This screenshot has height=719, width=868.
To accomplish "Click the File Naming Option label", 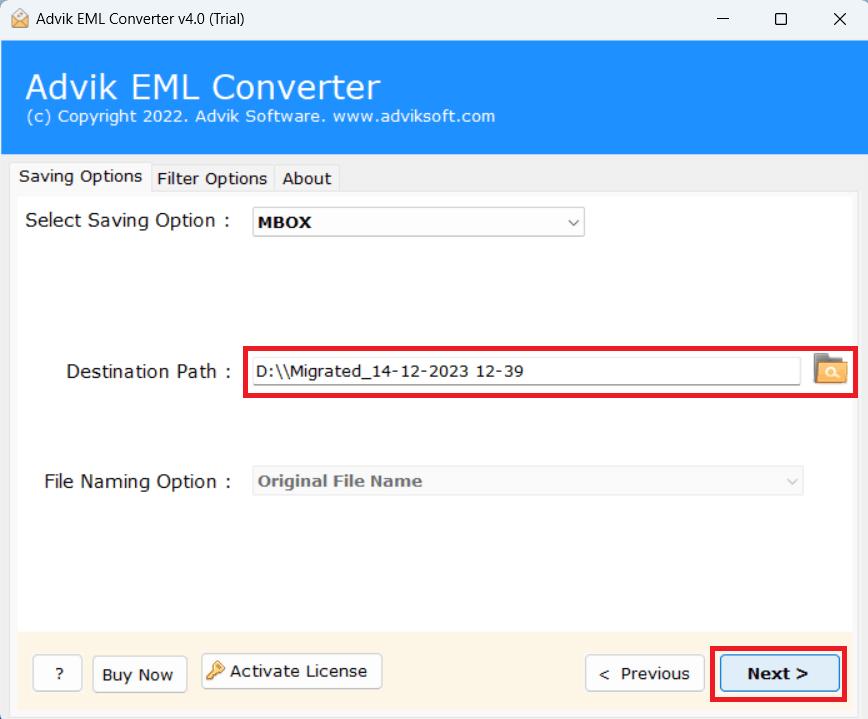I will pyautogui.click(x=137, y=482).
